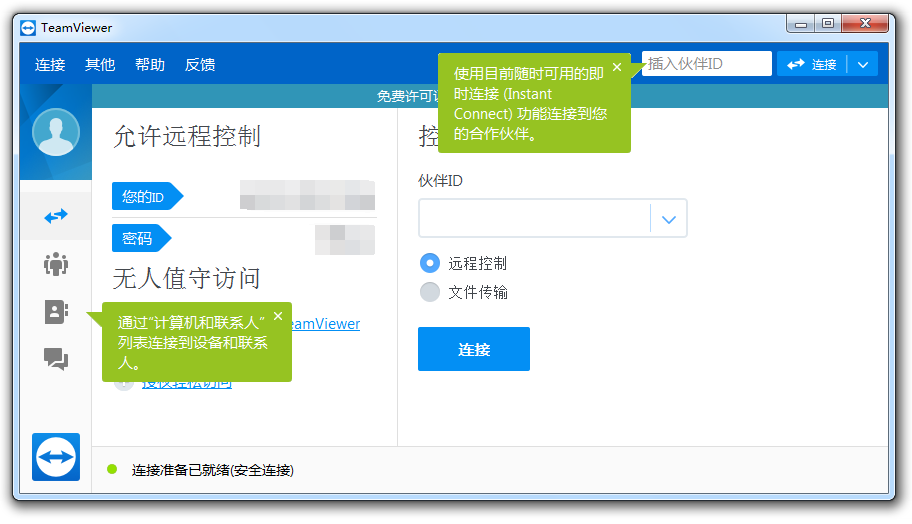
Task: Click the user profile avatar icon
Action: [x=56, y=132]
